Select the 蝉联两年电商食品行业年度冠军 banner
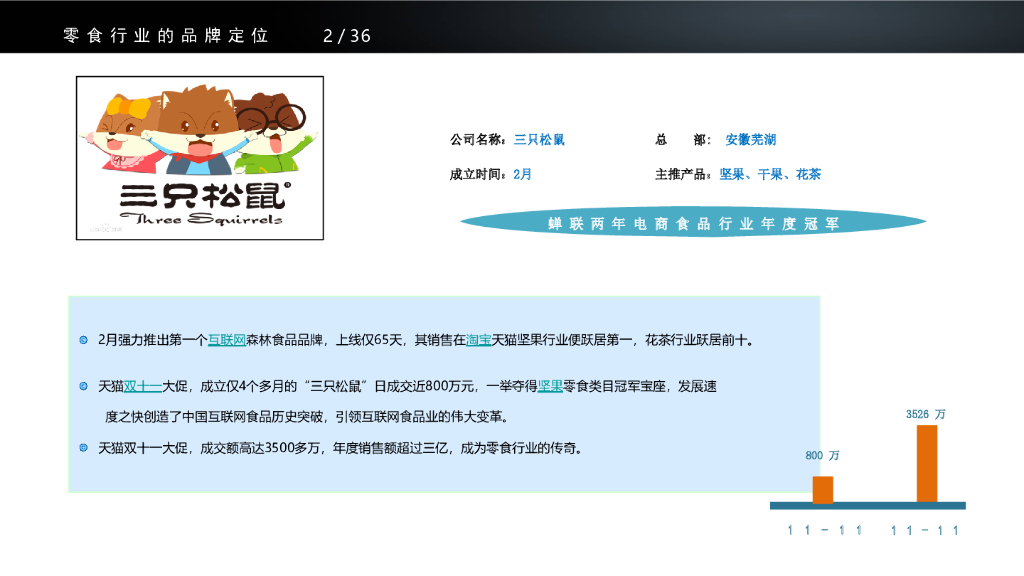The height and width of the screenshot is (576, 1024). click(693, 223)
